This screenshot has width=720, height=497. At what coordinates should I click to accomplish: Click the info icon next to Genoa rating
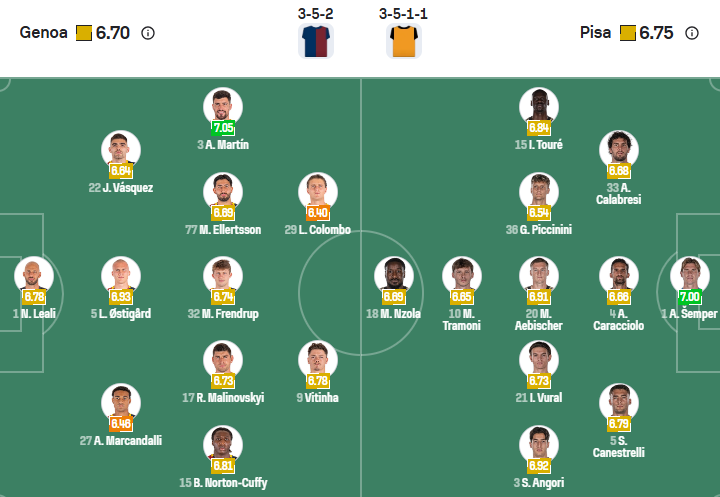tap(148, 33)
